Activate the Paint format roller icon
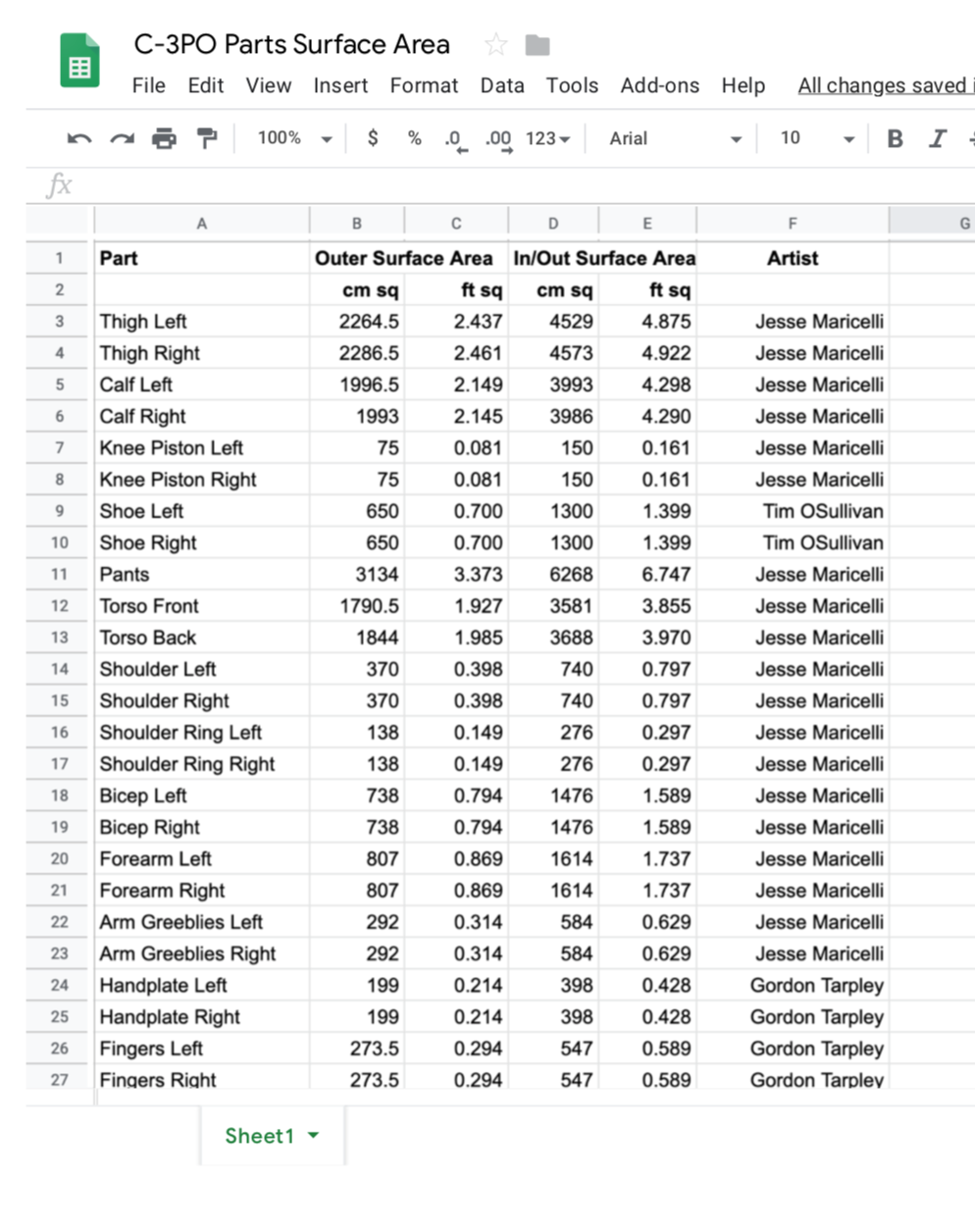The image size is (975, 1232). pyautogui.click(x=206, y=138)
